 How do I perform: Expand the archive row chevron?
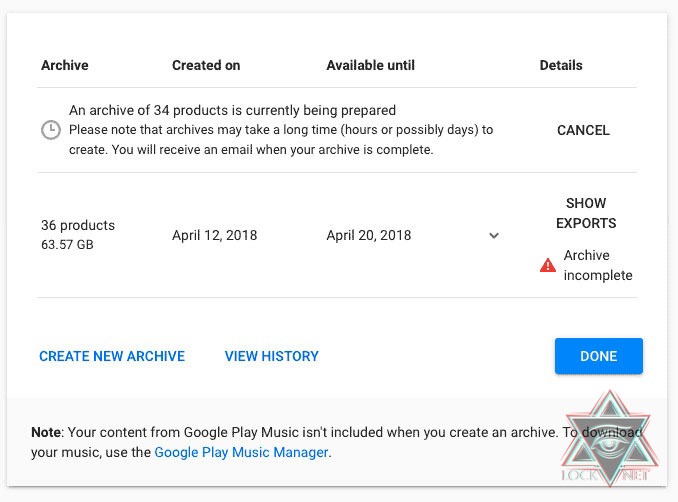493,236
